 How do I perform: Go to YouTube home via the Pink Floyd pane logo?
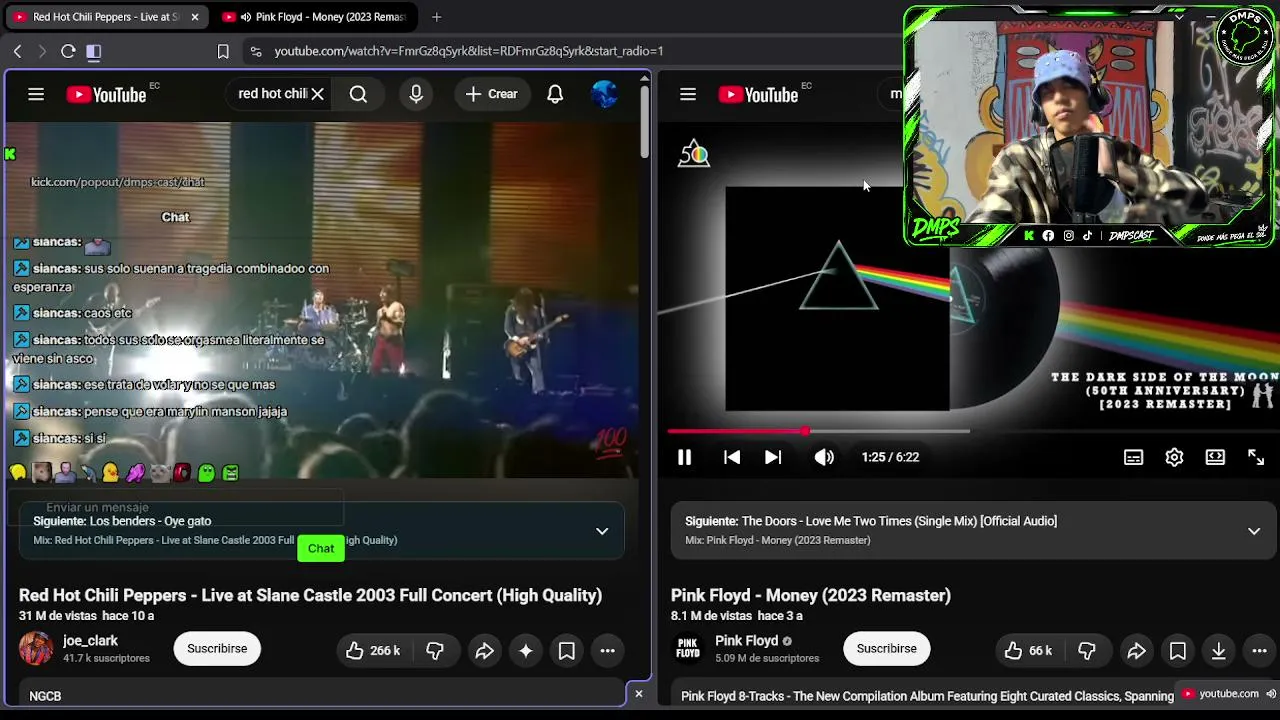(758, 94)
